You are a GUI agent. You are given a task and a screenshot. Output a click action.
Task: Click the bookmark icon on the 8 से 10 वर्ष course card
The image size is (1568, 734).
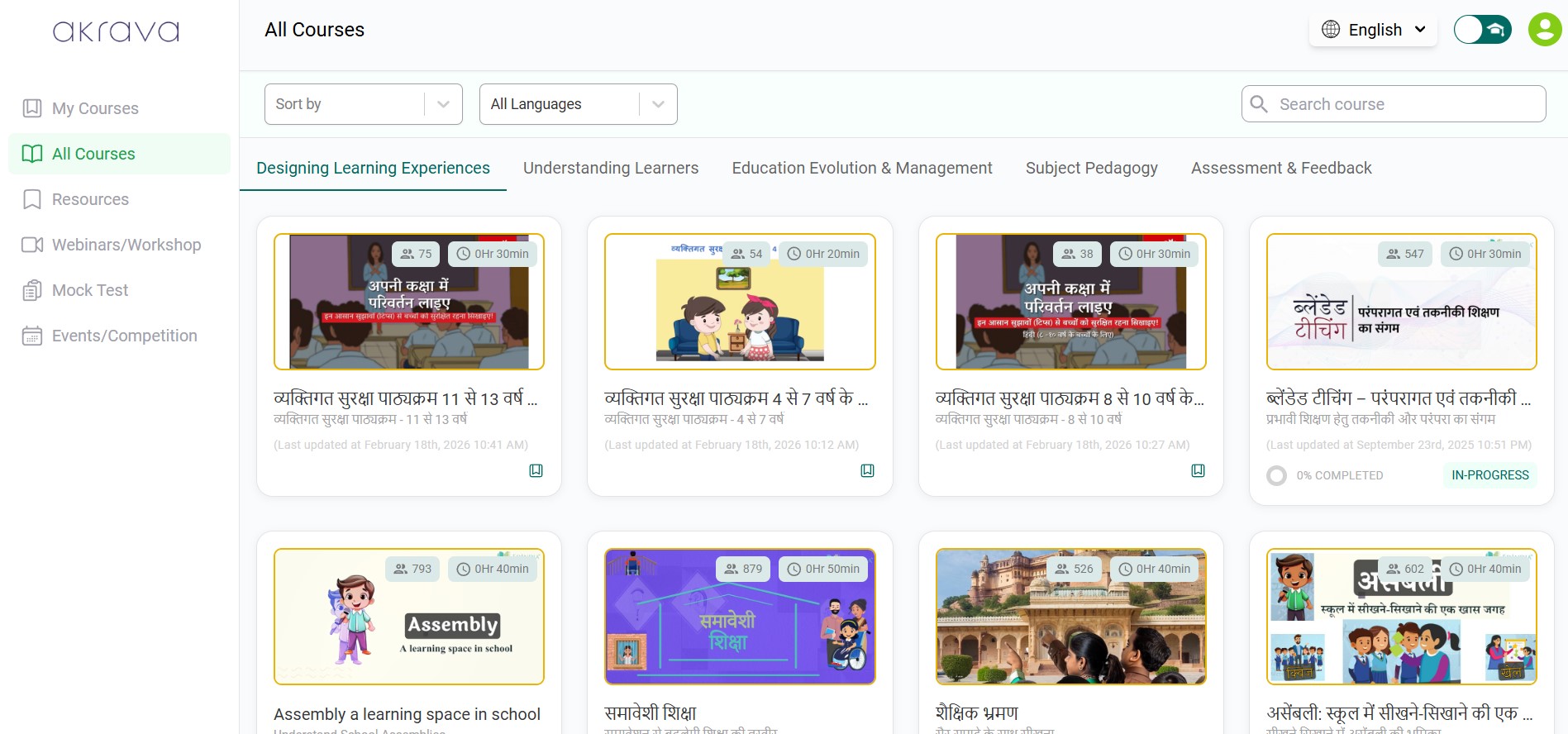click(1198, 470)
